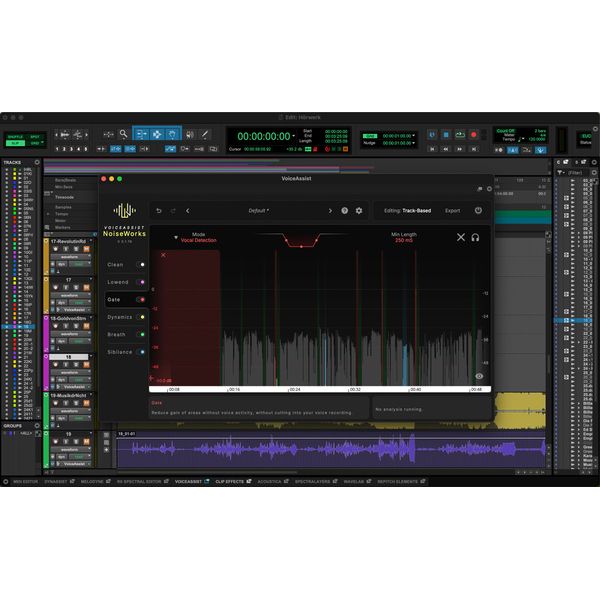Screen dimensions: 600x600
Task: Open VoiceAssist help question mark
Action: [344, 210]
